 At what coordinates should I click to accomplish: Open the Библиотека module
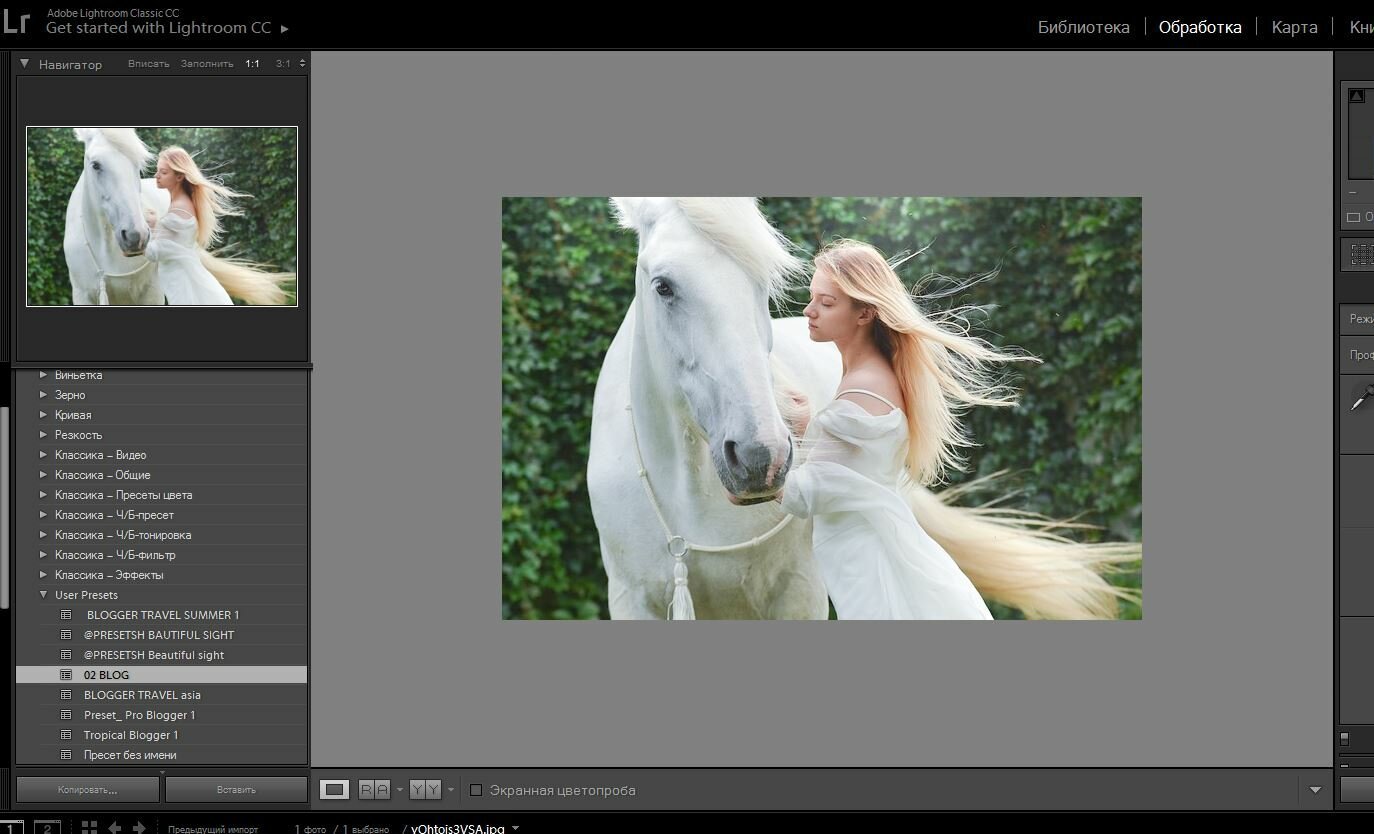coord(1083,27)
